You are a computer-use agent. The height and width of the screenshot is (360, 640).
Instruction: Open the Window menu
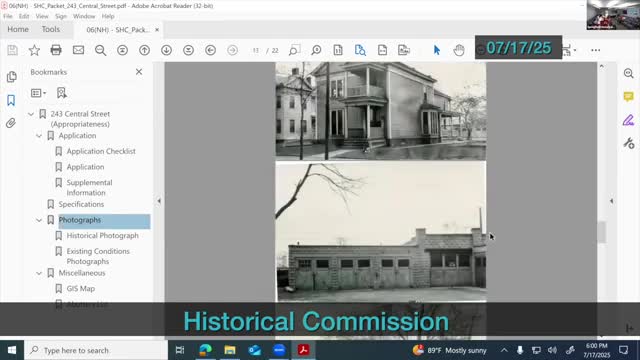point(84,16)
